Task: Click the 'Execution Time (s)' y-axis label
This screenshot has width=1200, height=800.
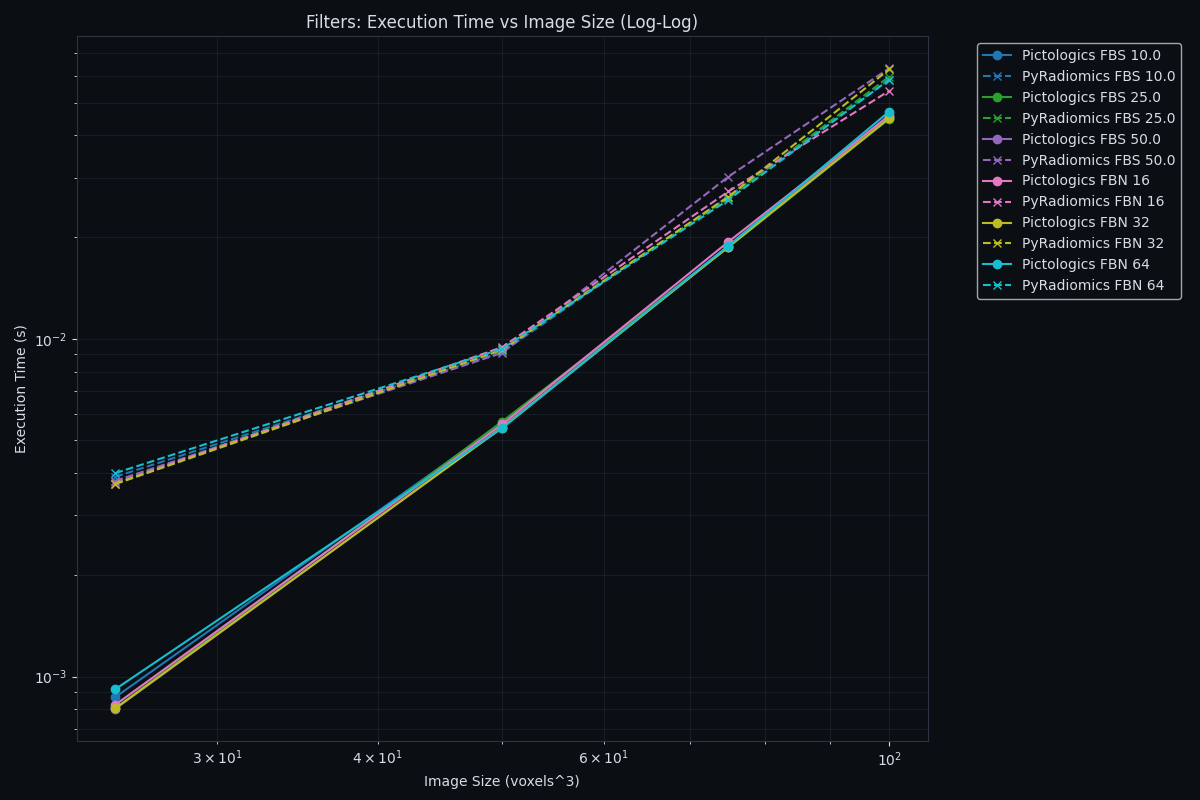Action: 21,389
